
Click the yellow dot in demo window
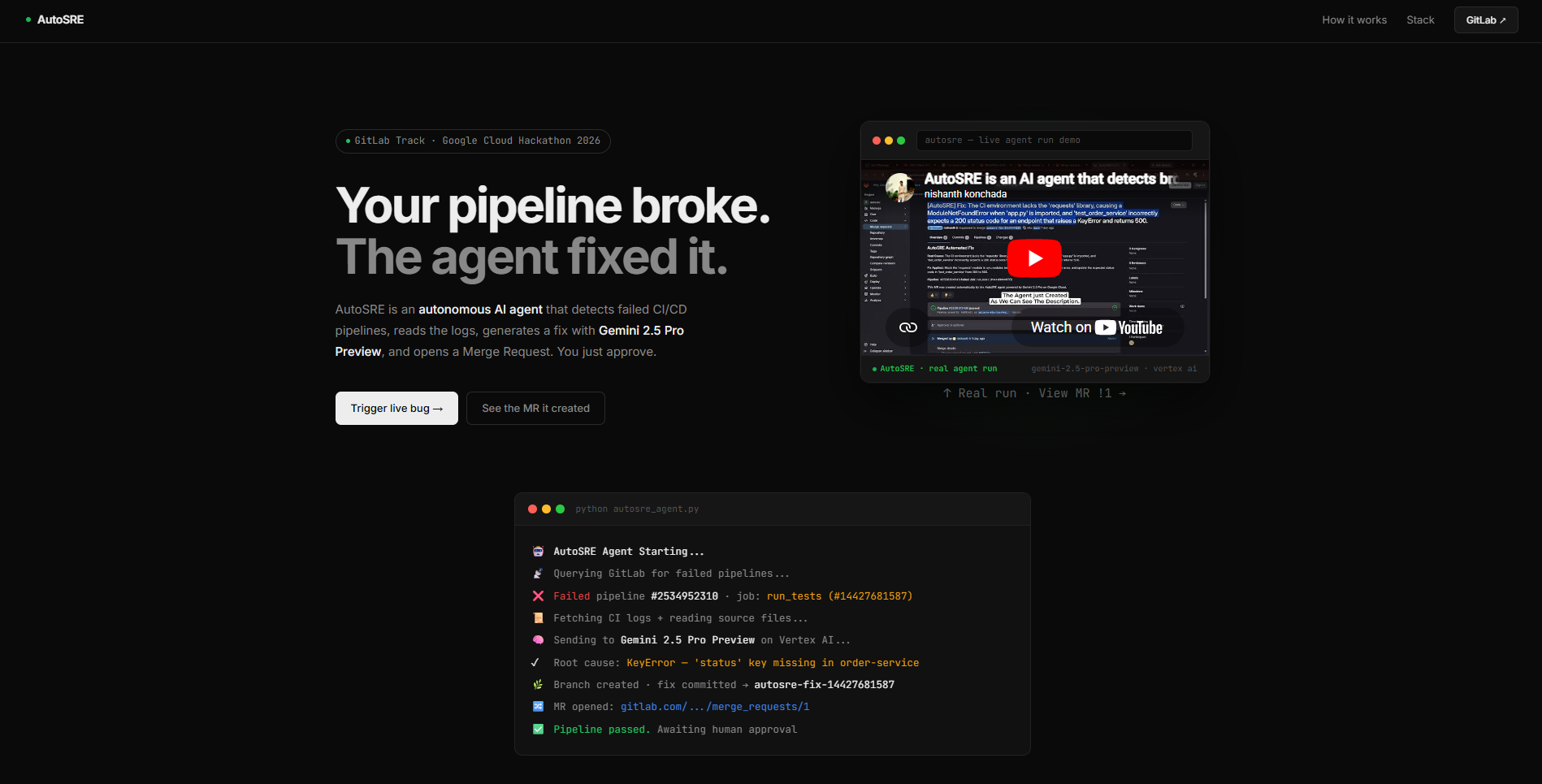pyautogui.click(x=889, y=141)
